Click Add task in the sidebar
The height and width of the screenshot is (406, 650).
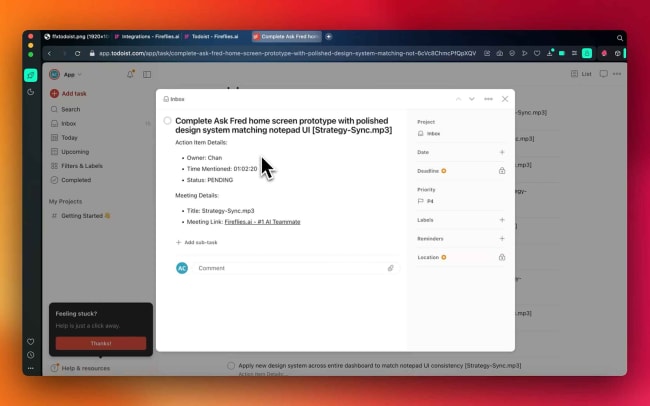pyautogui.click(x=68, y=93)
